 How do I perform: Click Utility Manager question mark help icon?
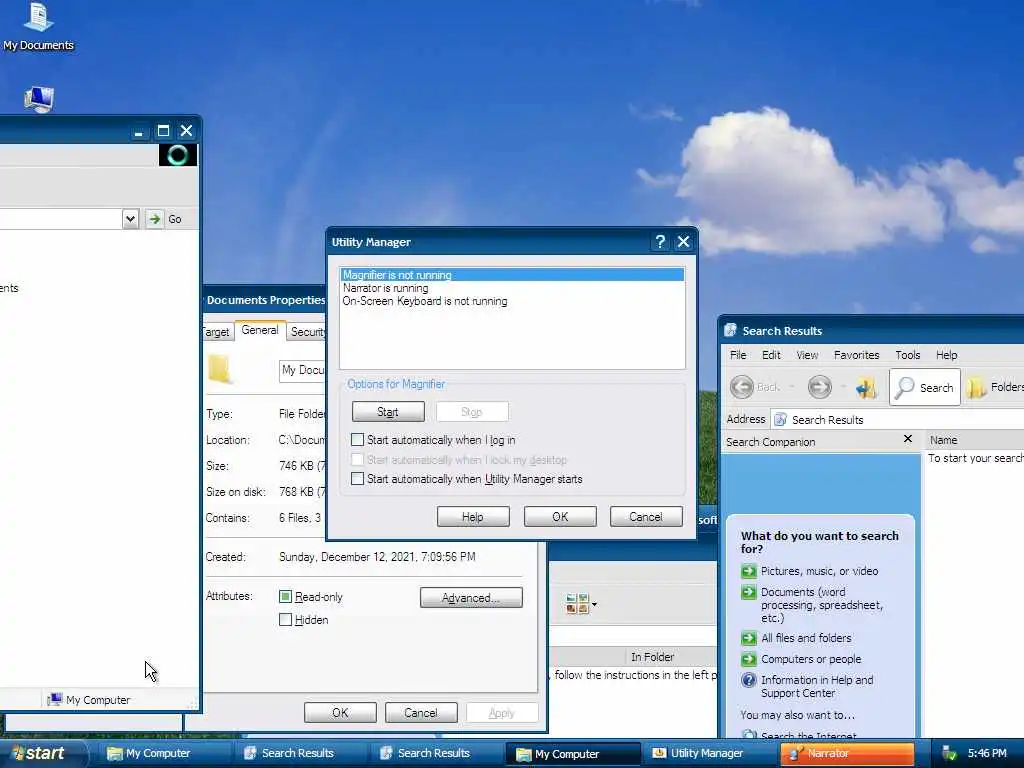click(x=660, y=242)
